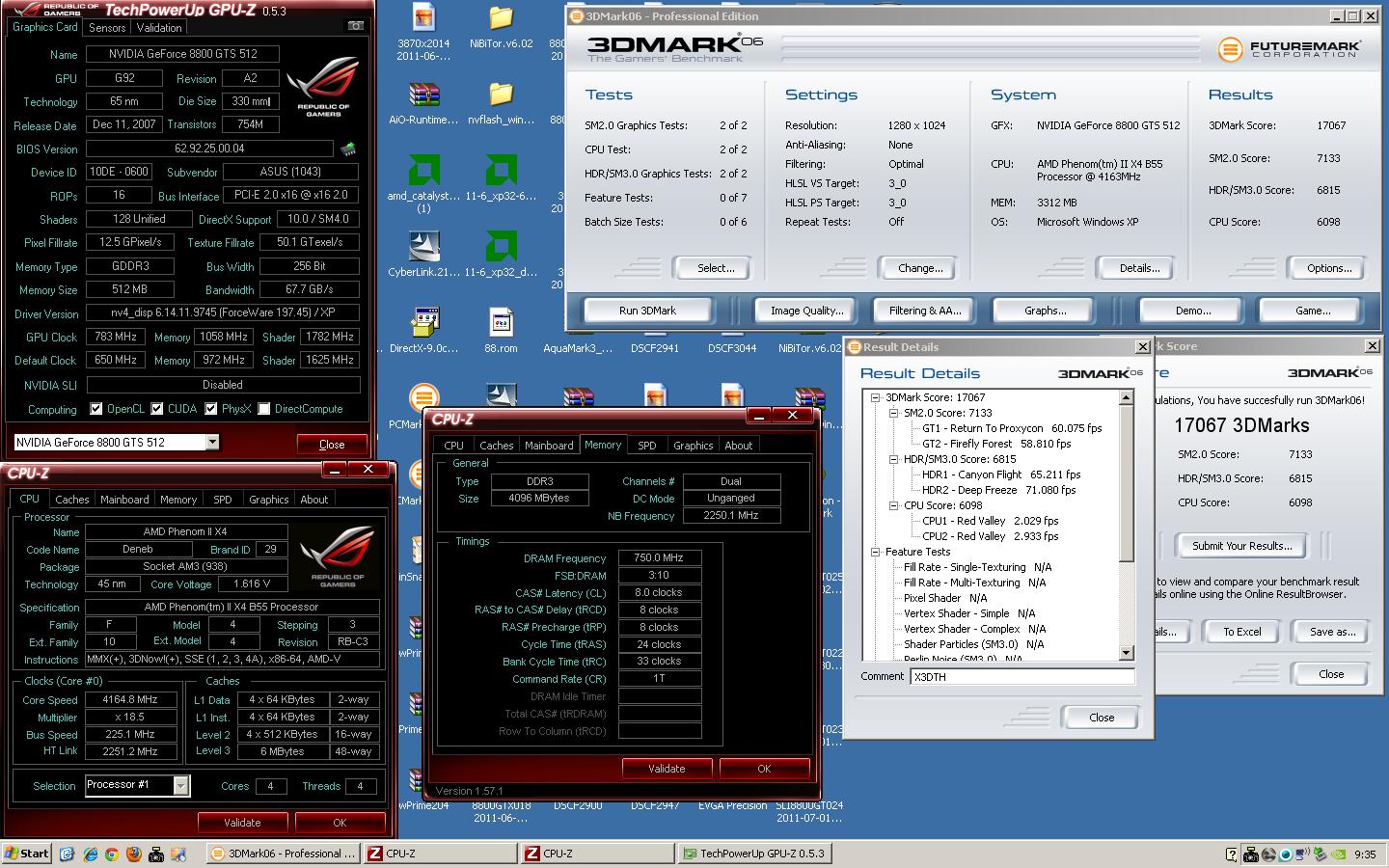Switch to the Sensors tab in GPU-Z

point(107,28)
